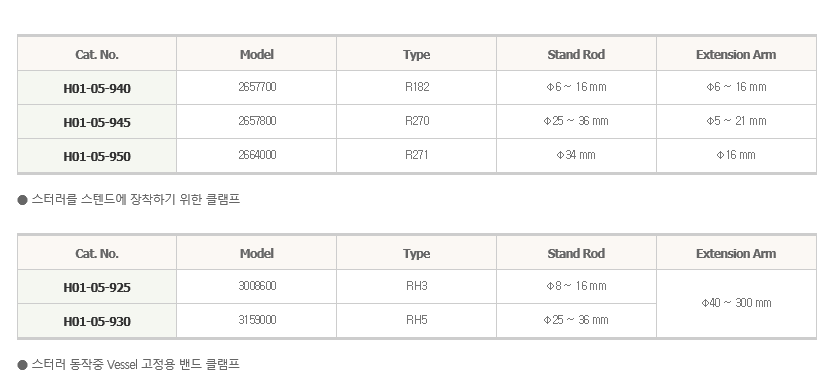Select model number 2657800 cell

[257, 121]
